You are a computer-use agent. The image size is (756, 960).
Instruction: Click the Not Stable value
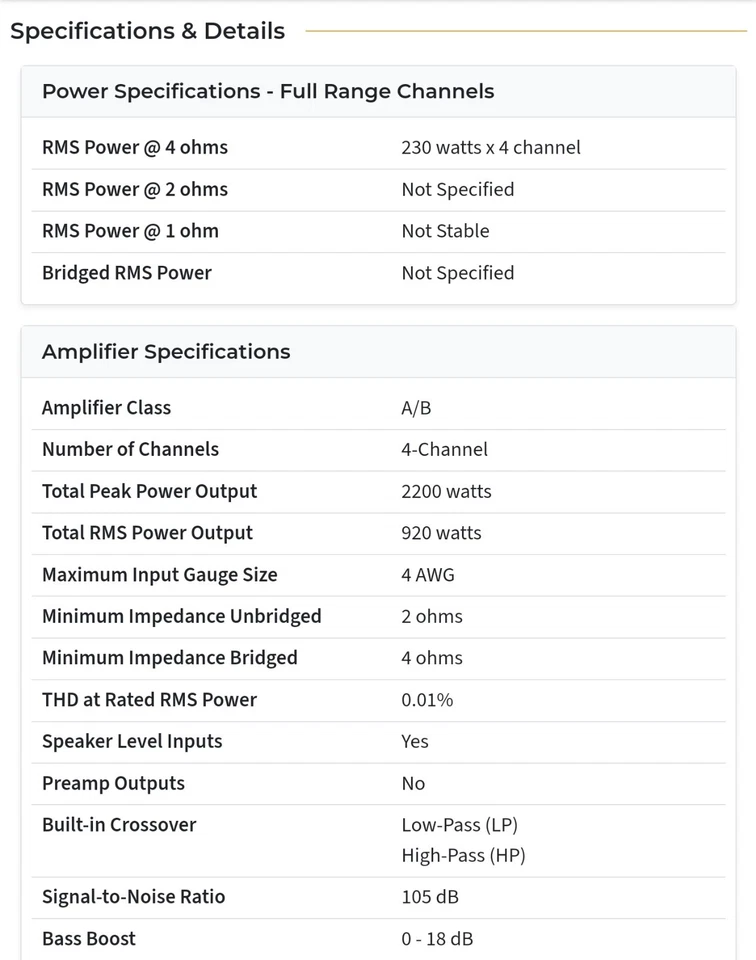[x=445, y=231]
